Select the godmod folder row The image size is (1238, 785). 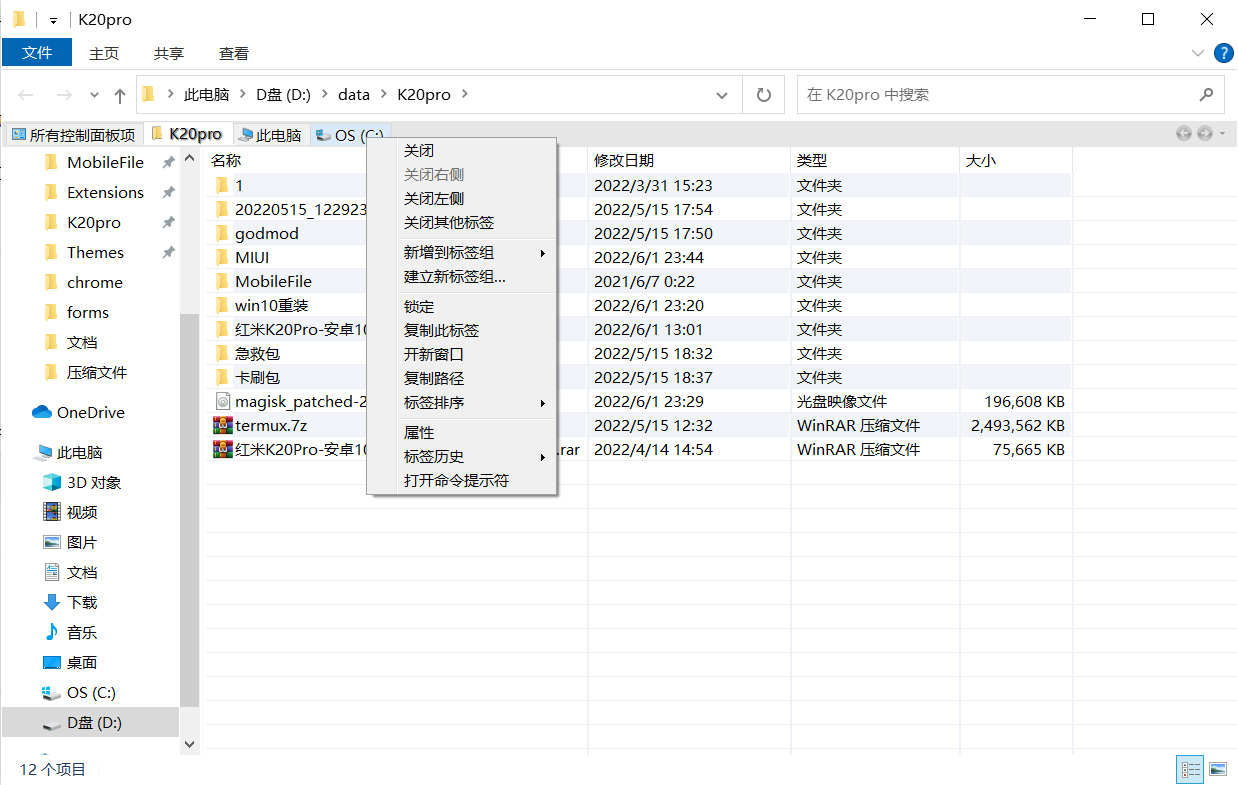pyautogui.click(x=637, y=233)
